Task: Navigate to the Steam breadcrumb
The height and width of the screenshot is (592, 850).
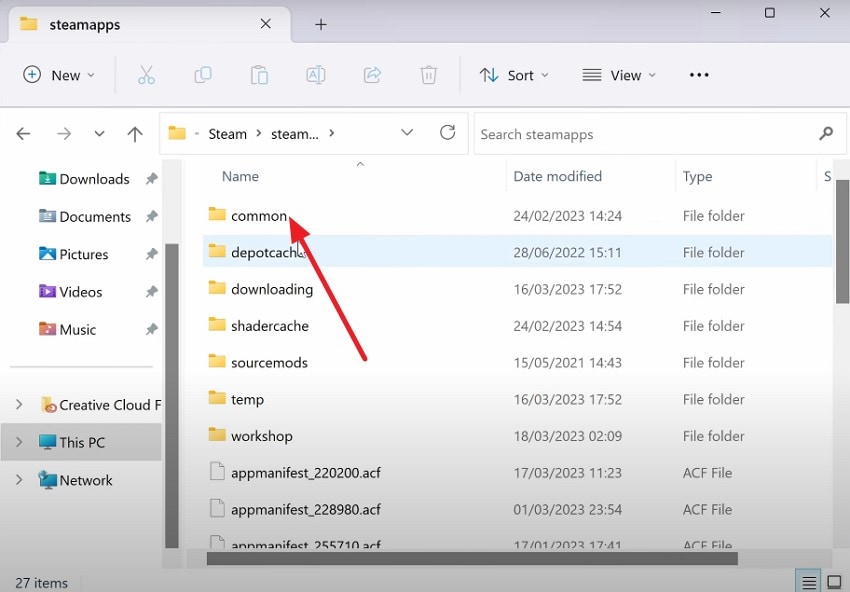Action: point(227,133)
